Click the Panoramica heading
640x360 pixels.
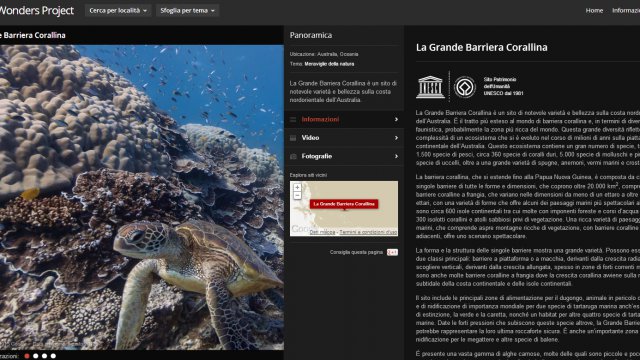311,35
